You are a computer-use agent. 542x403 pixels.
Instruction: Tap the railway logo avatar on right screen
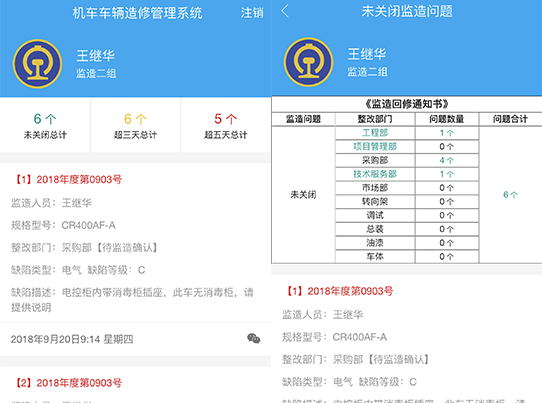308,62
